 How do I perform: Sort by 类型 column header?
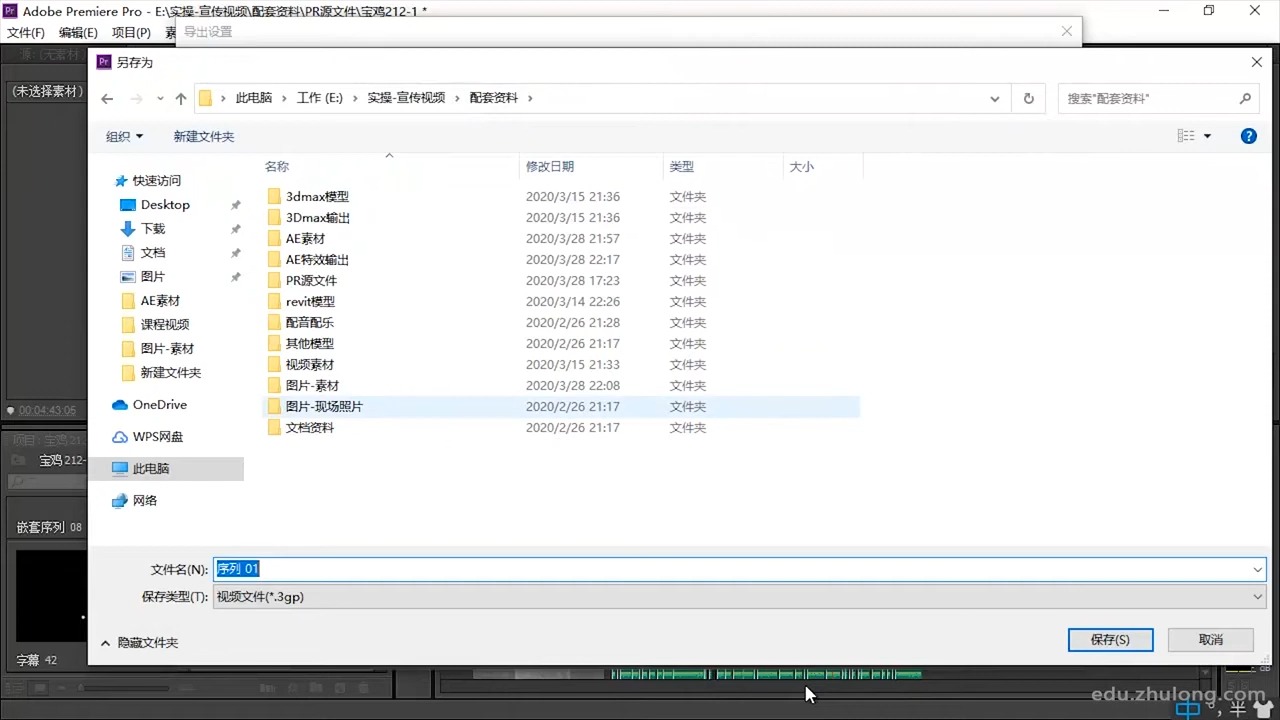[x=682, y=166]
